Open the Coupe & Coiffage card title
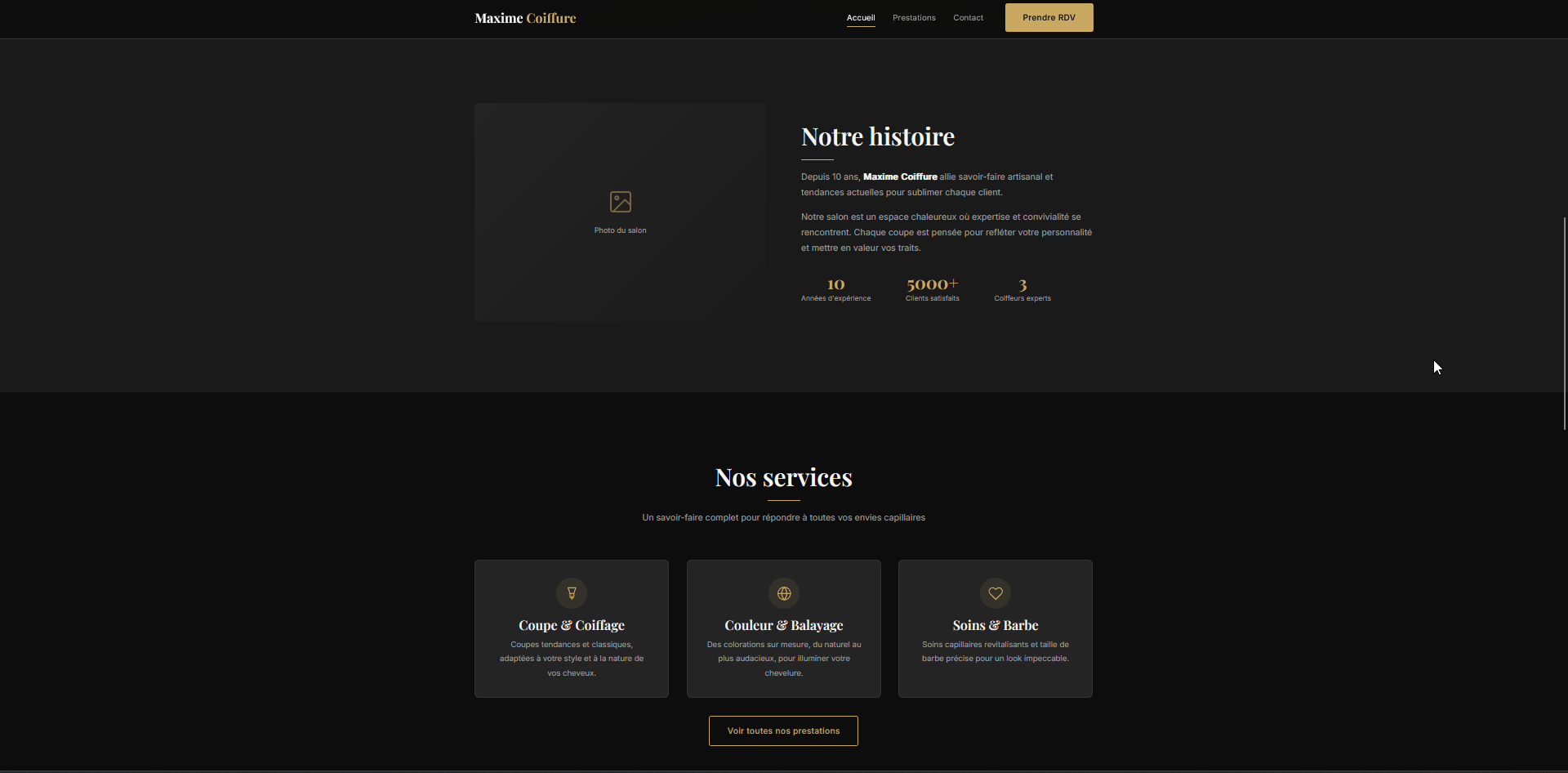This screenshot has width=1568, height=773. 572,625
